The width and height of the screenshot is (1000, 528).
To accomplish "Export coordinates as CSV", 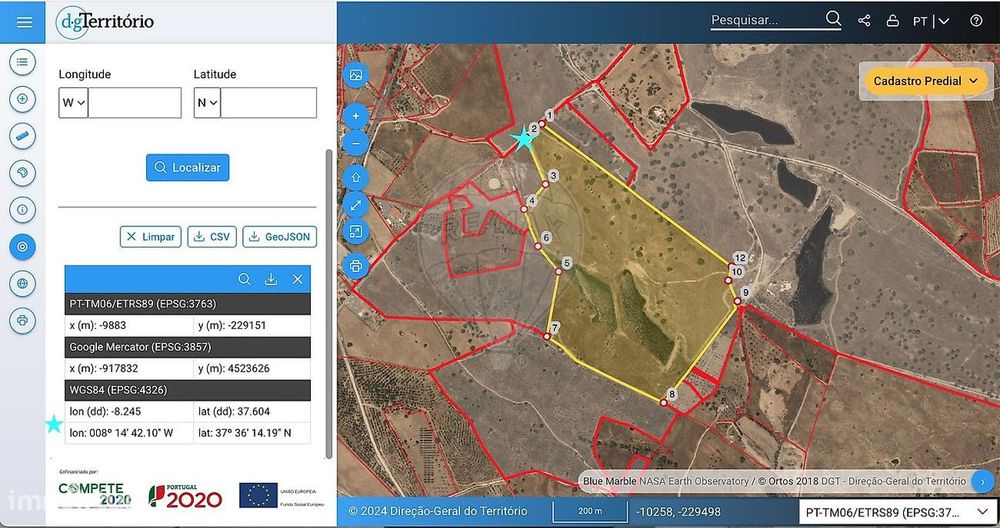I will point(212,237).
